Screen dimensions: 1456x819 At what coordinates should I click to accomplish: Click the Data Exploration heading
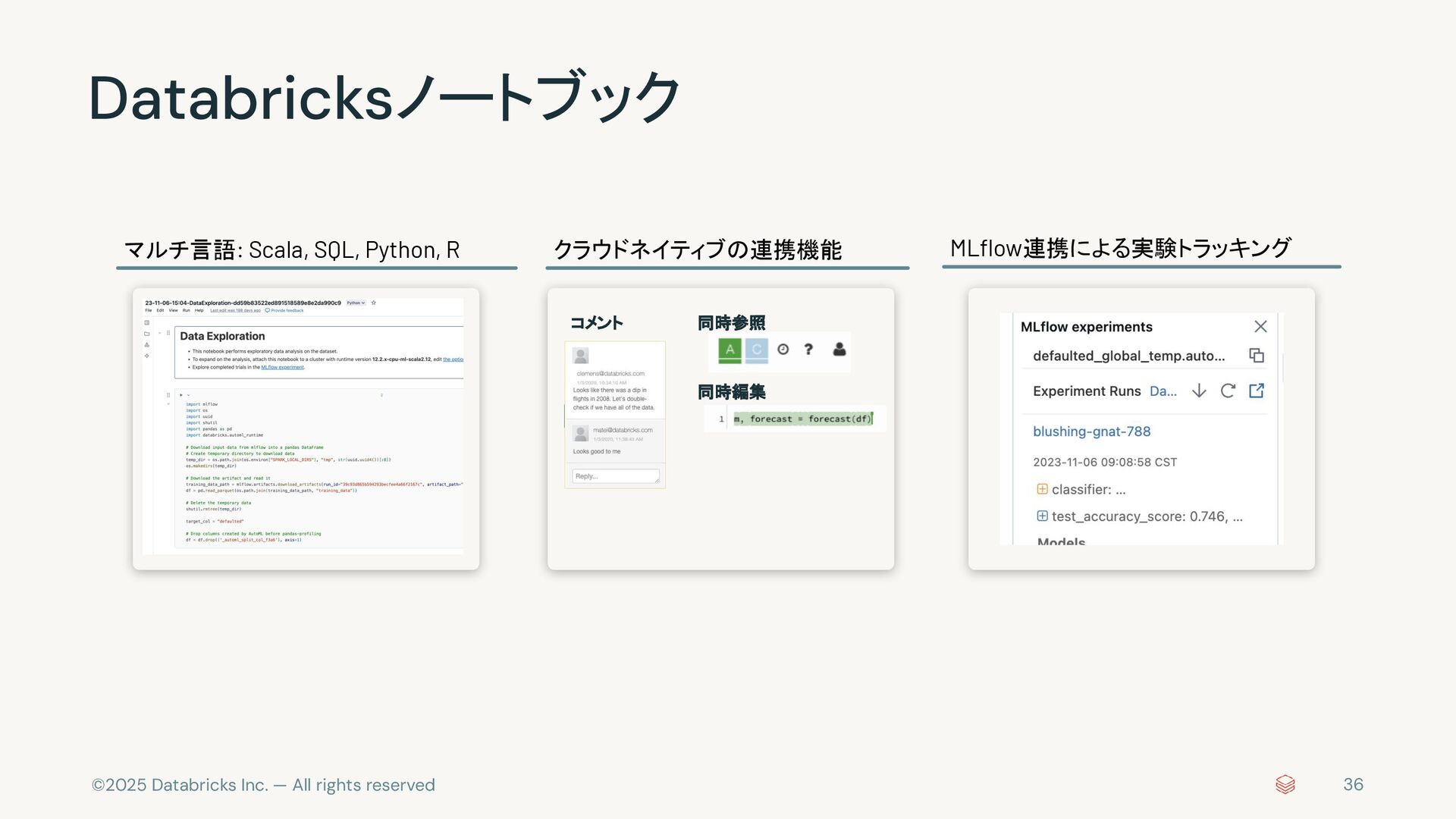222,336
